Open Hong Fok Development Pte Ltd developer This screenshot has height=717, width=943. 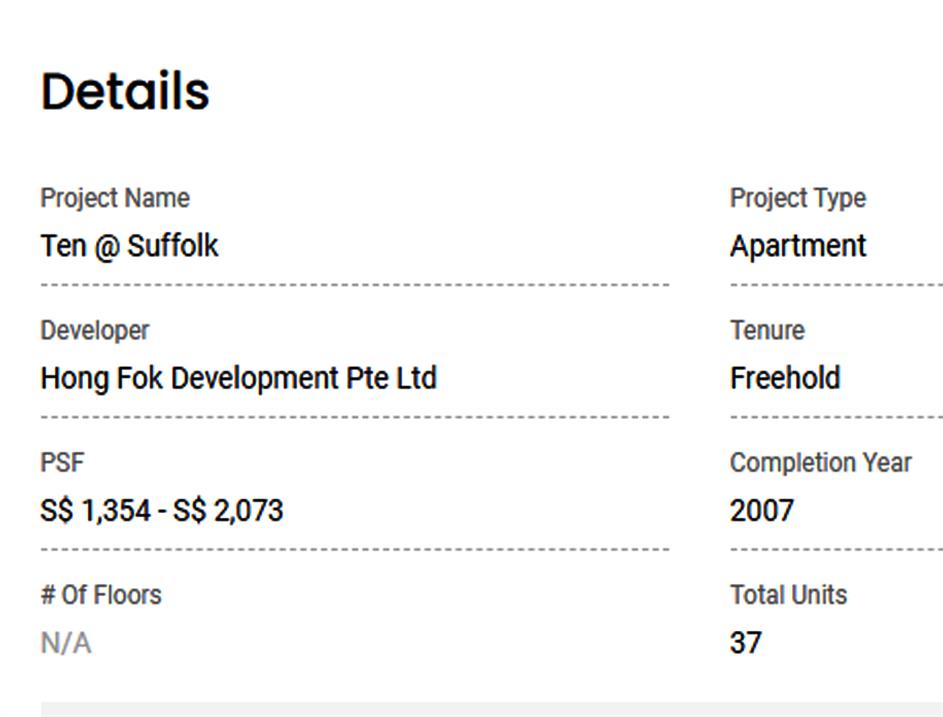(238, 378)
